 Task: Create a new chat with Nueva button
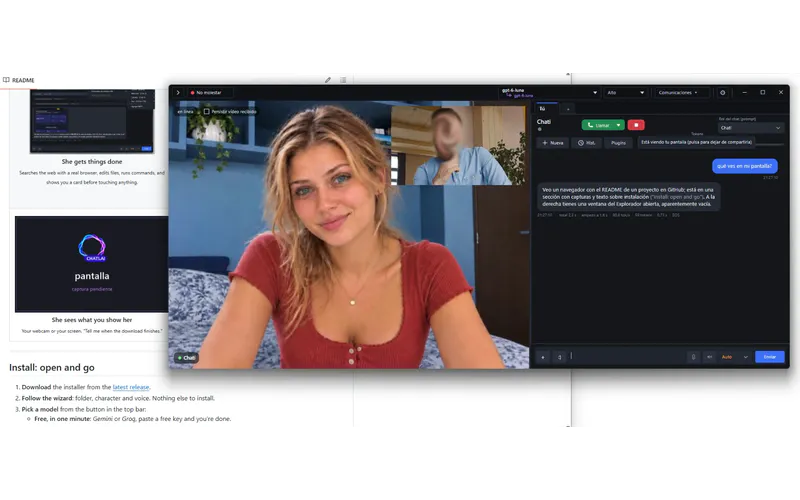click(x=553, y=143)
